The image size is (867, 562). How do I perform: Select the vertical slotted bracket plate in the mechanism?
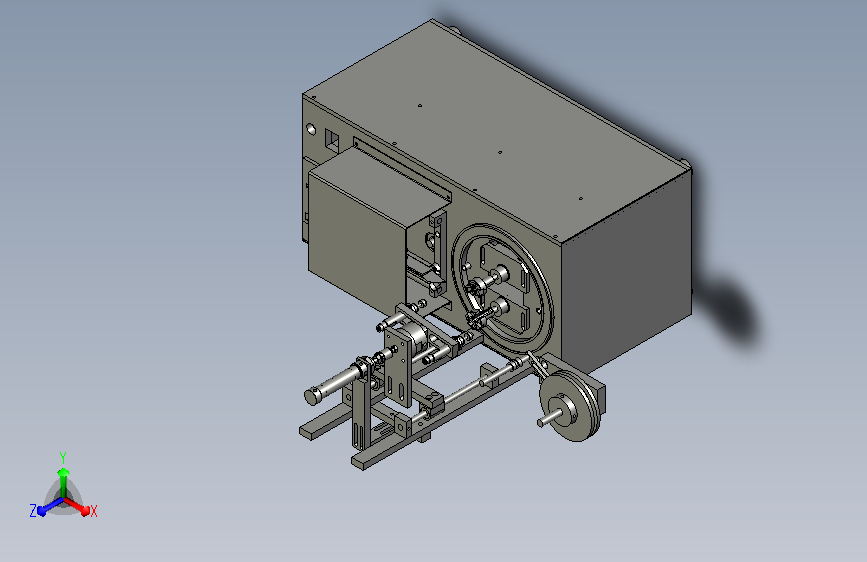click(x=399, y=368)
